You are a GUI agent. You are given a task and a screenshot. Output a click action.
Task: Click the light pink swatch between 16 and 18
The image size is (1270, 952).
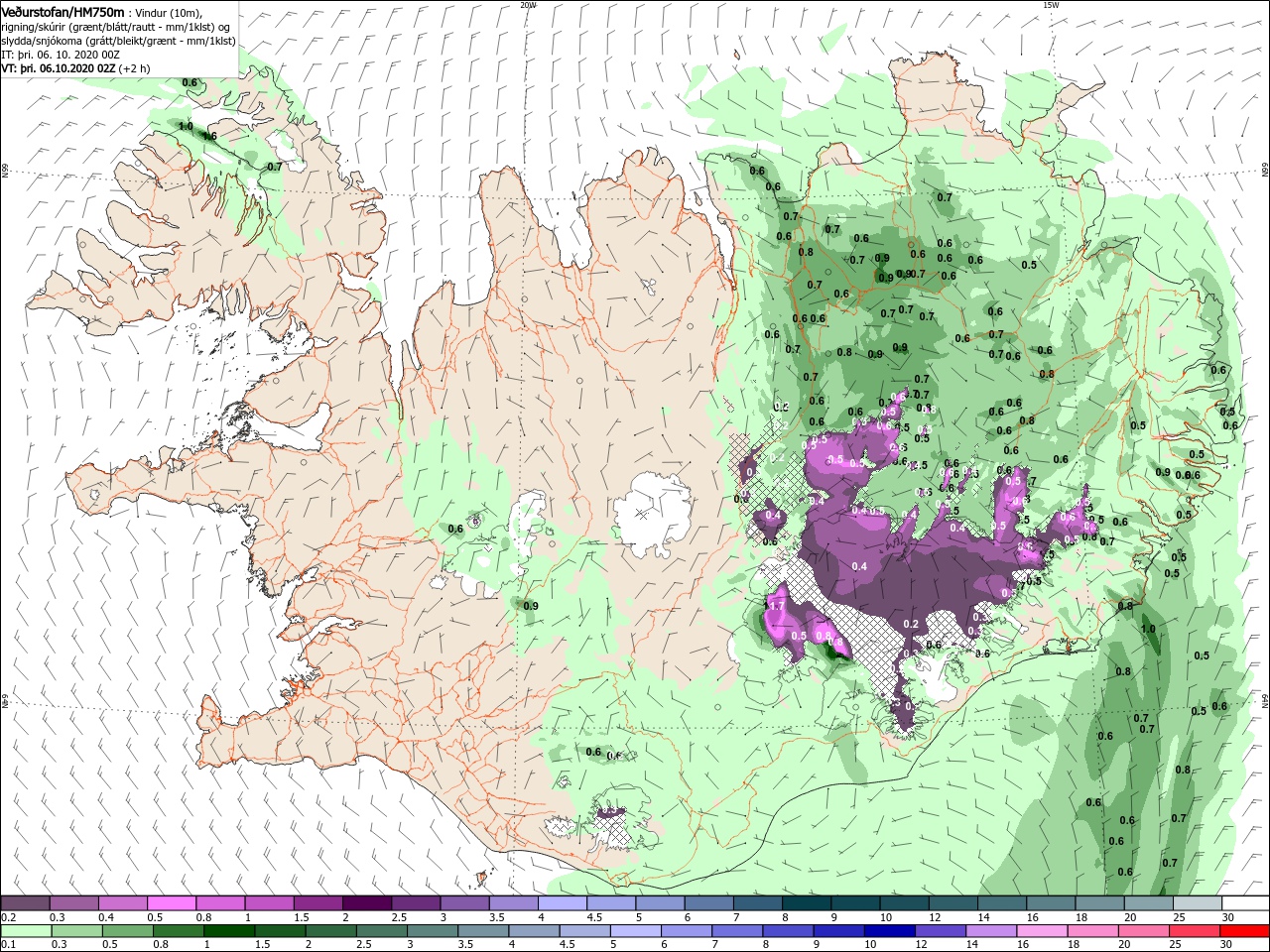pyautogui.click(x=1040, y=931)
